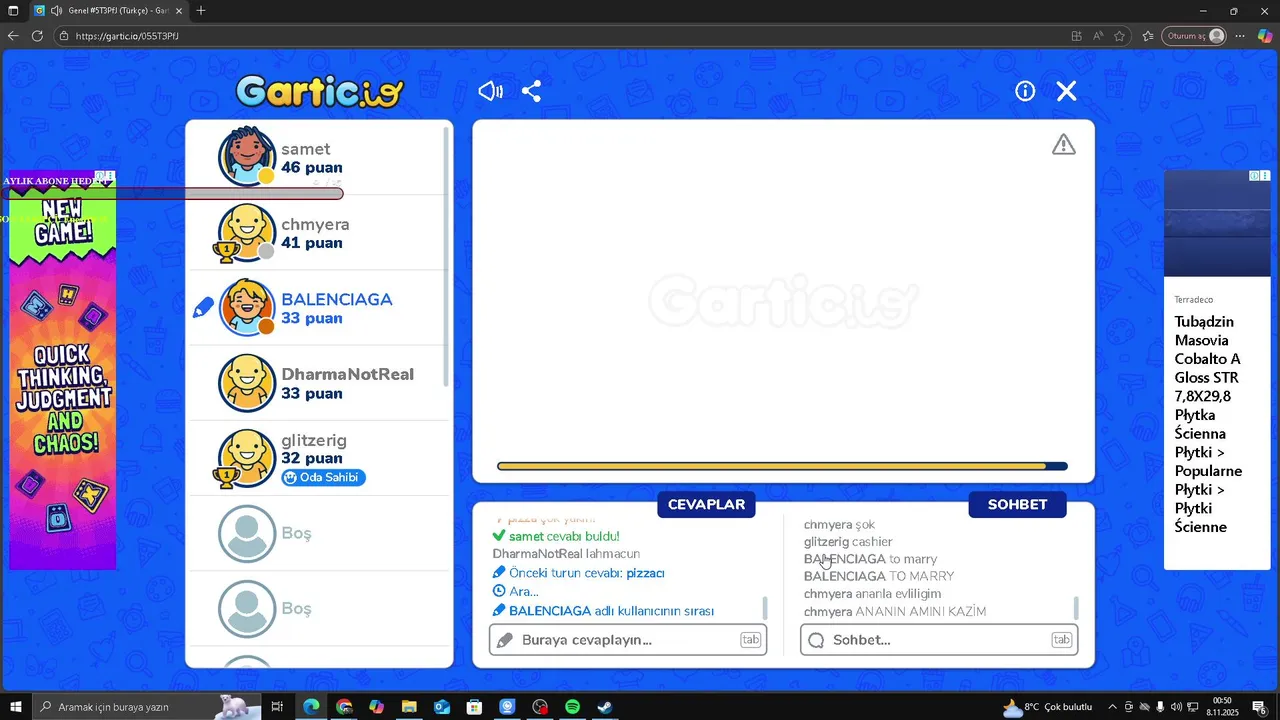
Task: Open Task View on the taskbar
Action: pyautogui.click(x=277, y=707)
